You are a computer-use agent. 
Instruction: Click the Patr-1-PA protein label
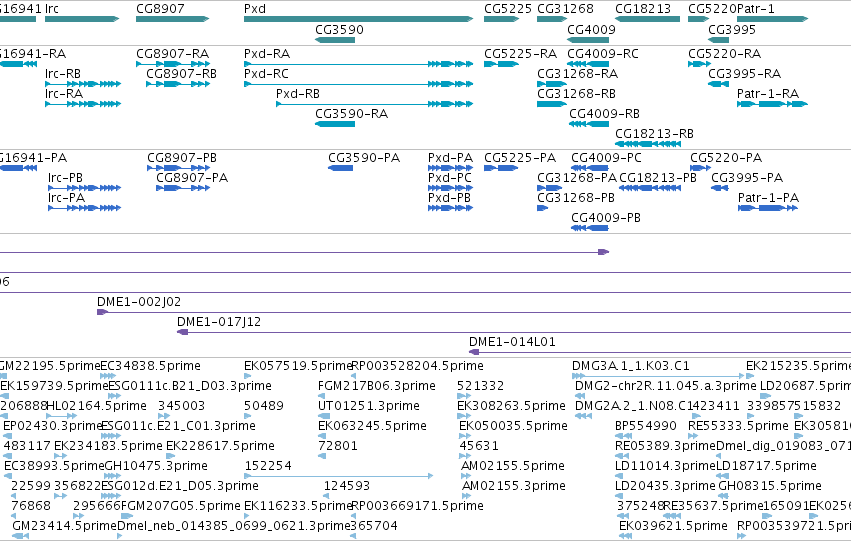[x=769, y=198]
